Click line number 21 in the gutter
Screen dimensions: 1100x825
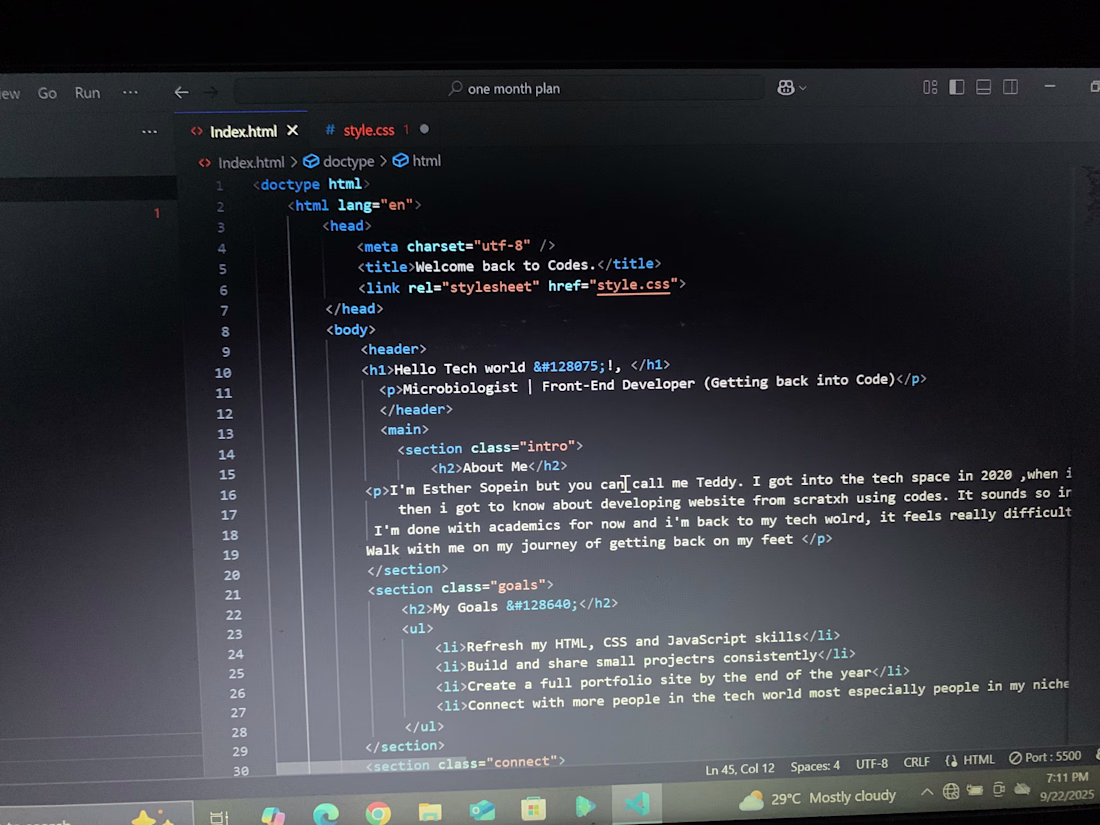click(233, 595)
